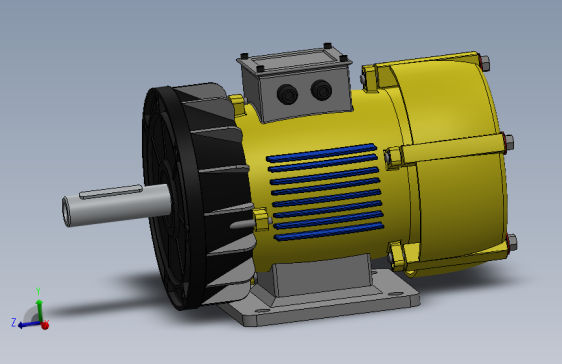
Task: Click the red X axis ball on triad
Action: pyautogui.click(x=45, y=325)
